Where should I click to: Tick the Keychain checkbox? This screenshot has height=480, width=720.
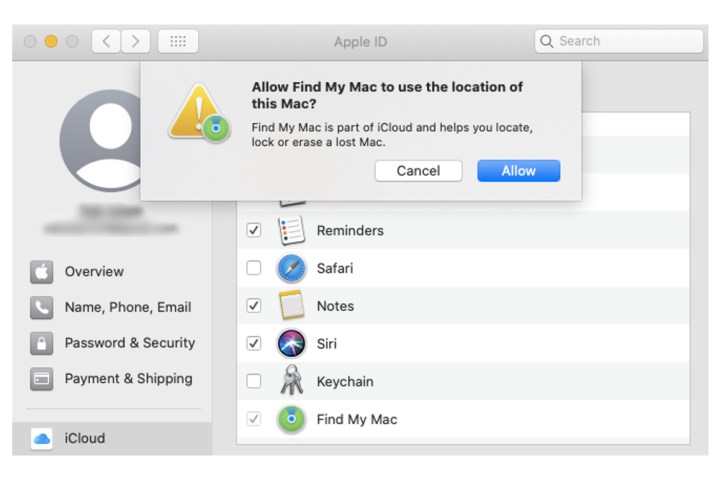tap(254, 381)
